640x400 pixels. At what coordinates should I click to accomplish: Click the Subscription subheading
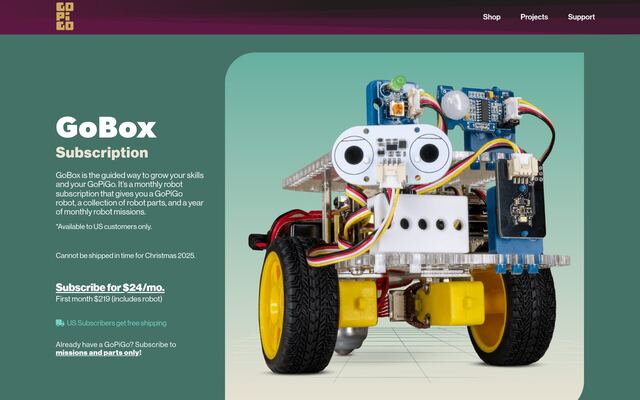tap(102, 153)
